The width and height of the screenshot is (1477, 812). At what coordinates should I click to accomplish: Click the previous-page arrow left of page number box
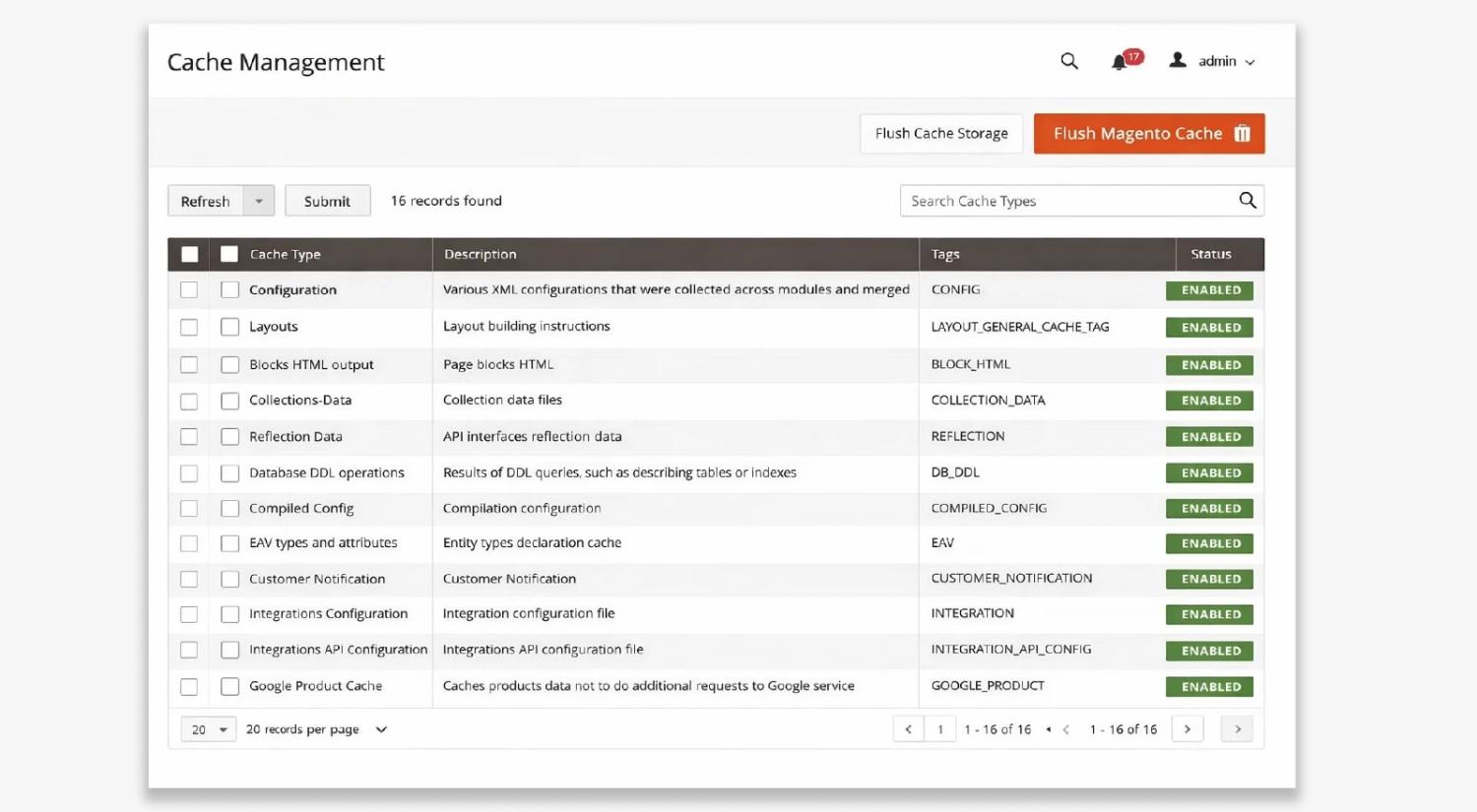(908, 729)
